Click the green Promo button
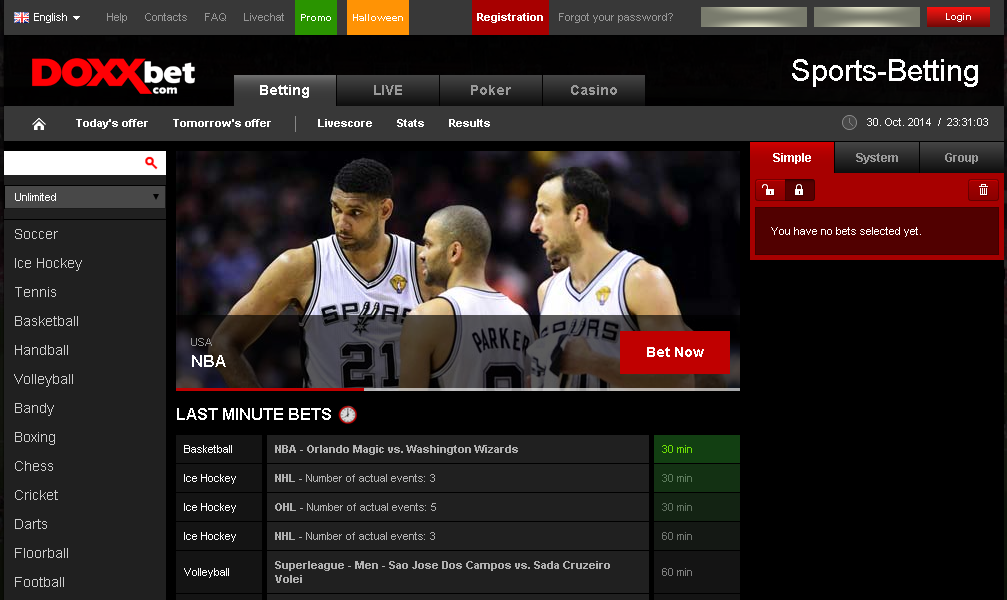The width and height of the screenshot is (1007, 600). click(x=316, y=17)
